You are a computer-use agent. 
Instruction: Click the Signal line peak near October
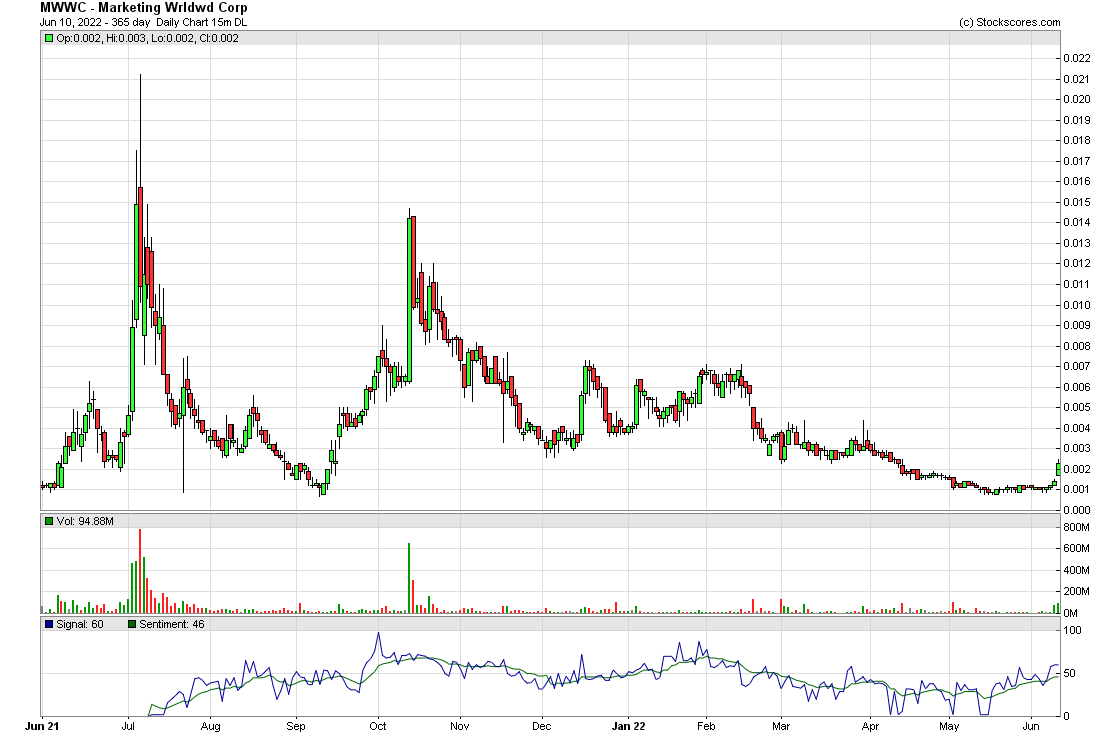point(379,633)
